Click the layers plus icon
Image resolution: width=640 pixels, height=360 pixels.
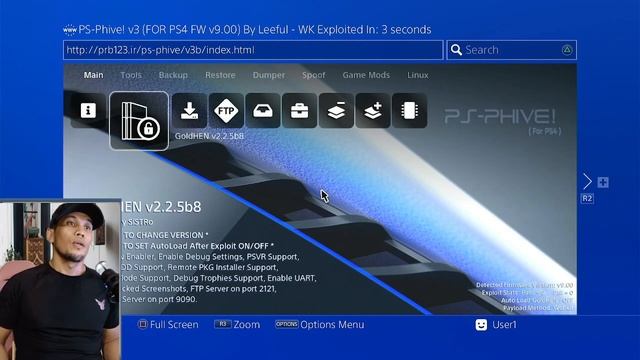[373, 110]
